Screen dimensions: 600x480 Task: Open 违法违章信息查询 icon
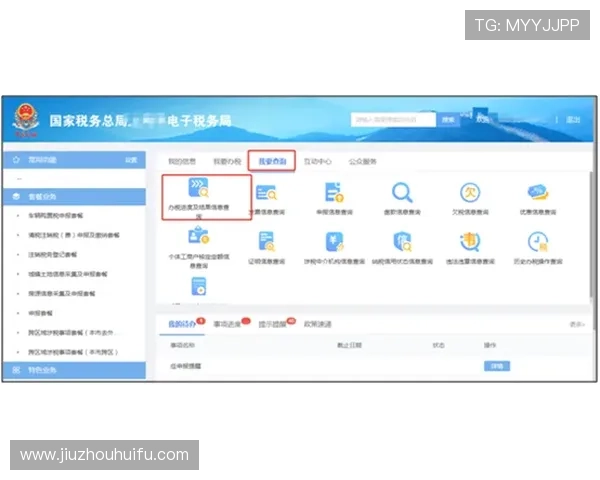point(470,242)
